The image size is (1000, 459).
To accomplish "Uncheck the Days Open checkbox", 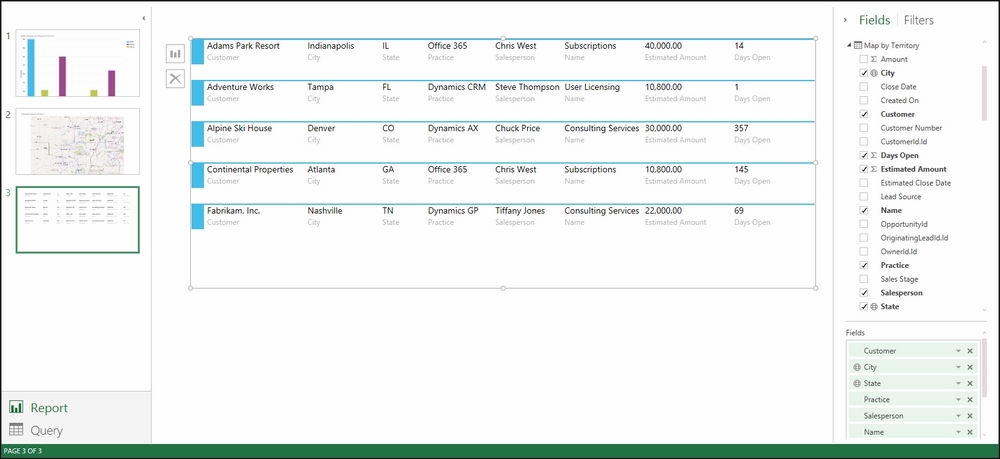I will 864,156.
